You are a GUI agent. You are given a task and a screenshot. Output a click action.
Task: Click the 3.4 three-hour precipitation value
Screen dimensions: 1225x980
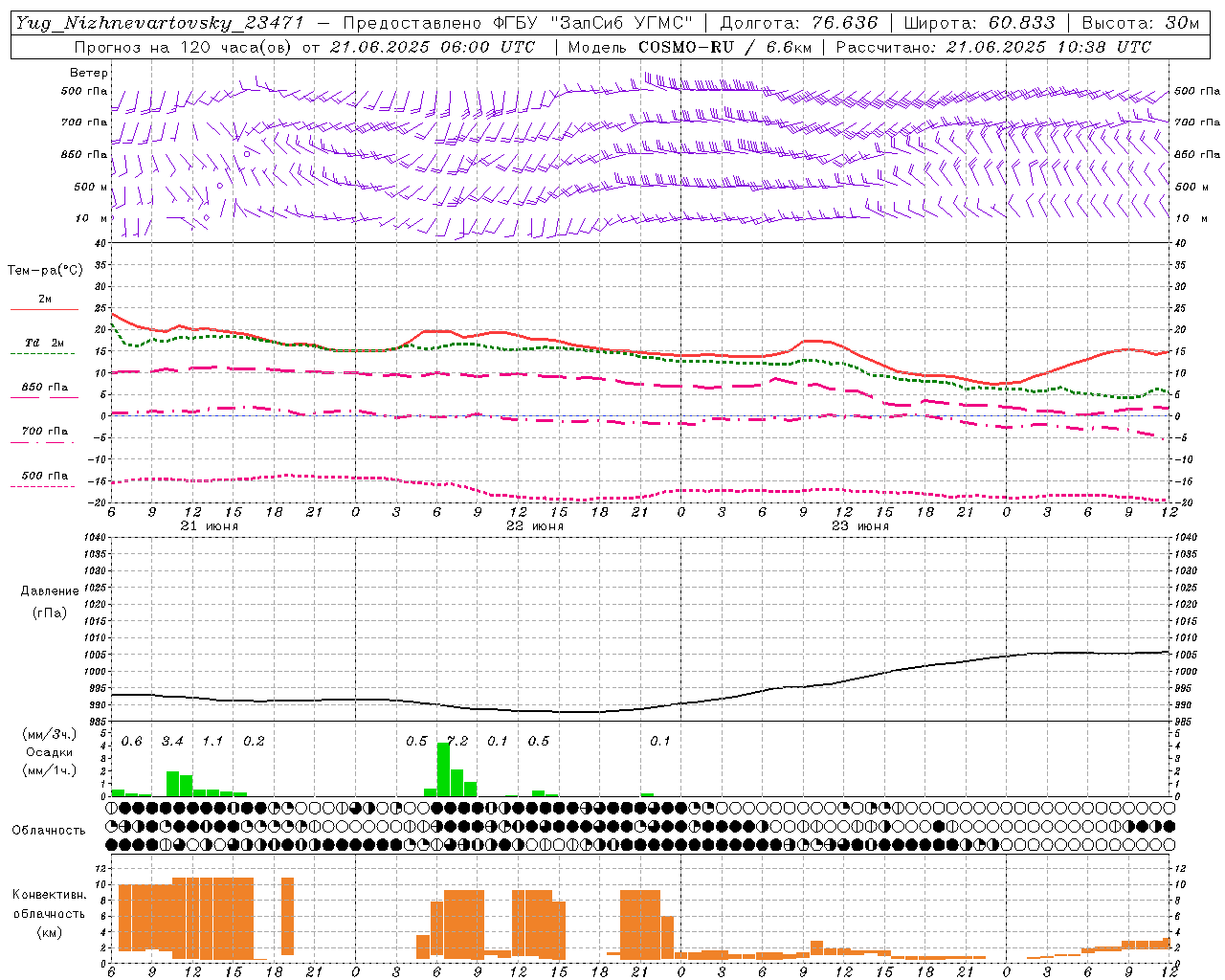pyautogui.click(x=172, y=742)
